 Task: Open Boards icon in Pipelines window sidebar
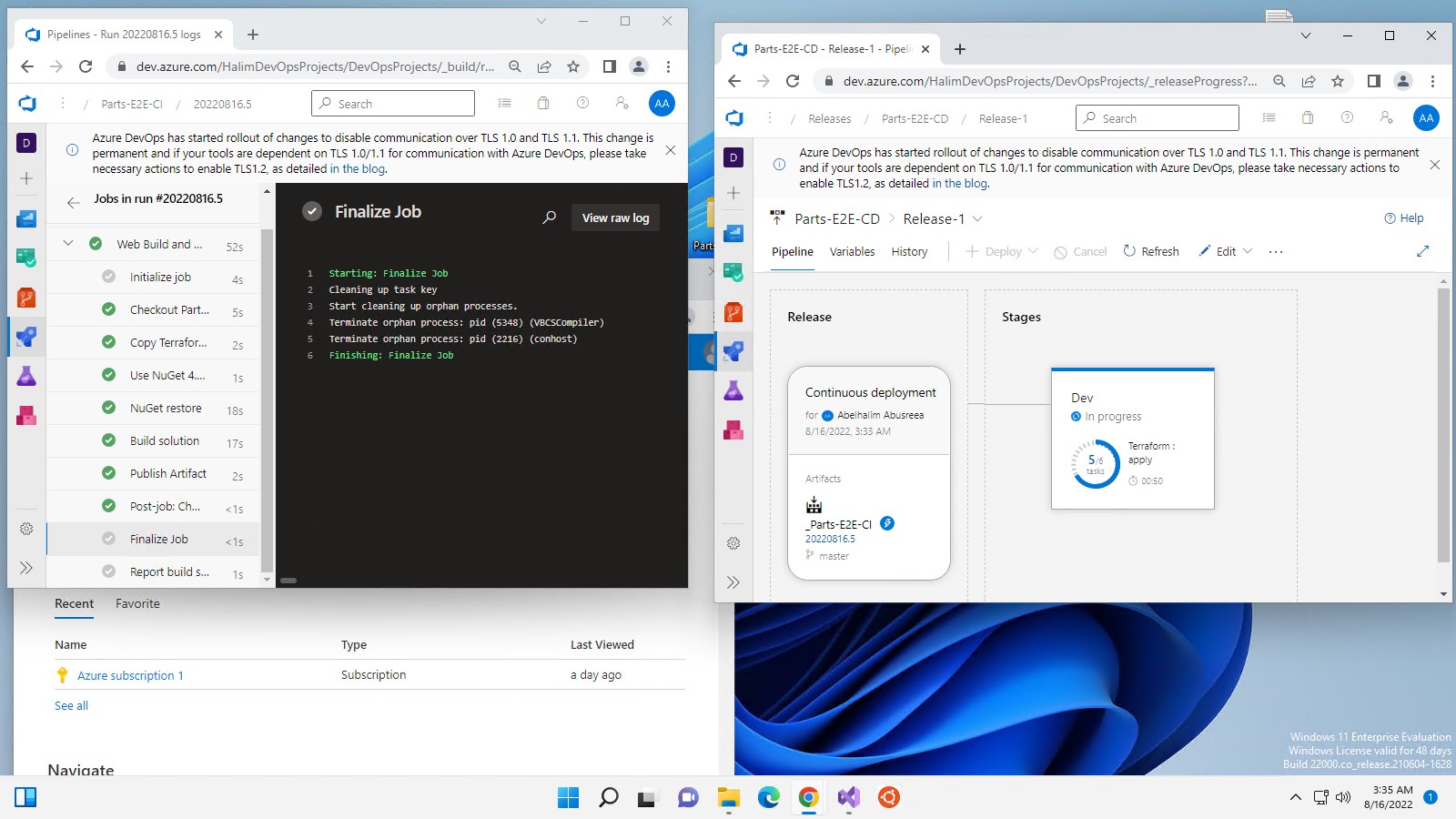point(26,258)
